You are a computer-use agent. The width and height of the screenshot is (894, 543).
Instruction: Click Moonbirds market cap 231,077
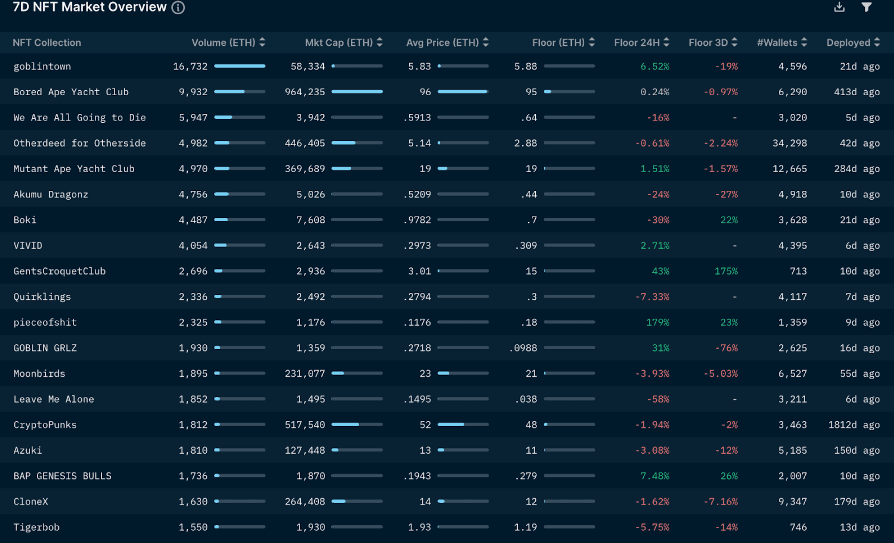305,374
